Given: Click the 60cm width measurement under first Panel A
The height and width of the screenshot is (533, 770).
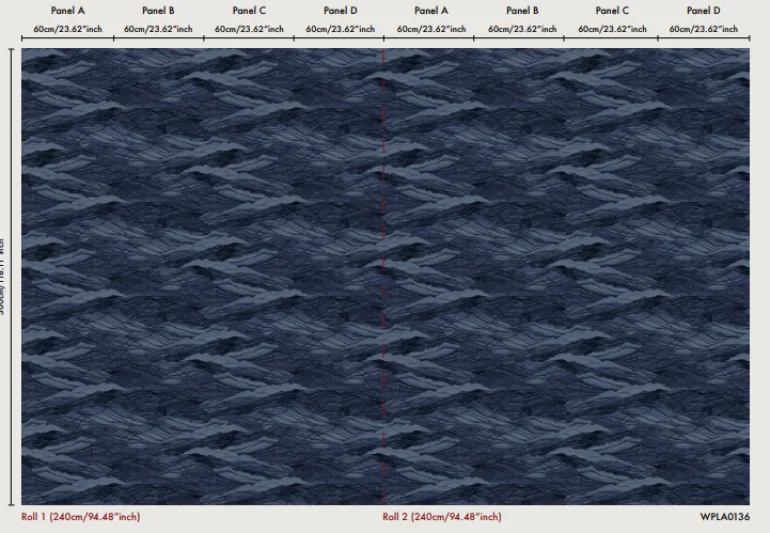Looking at the screenshot, I should pyautogui.click(x=67, y=30).
